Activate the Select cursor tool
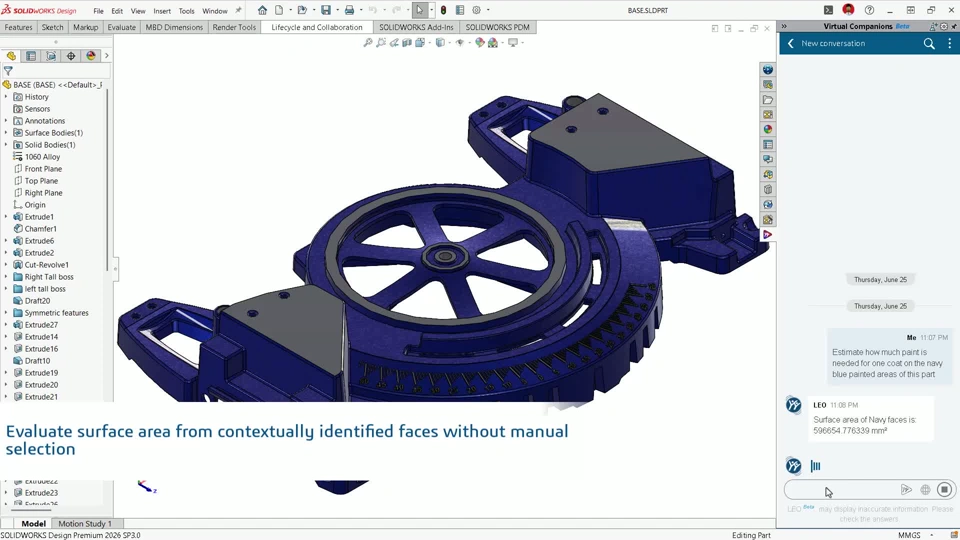 click(419, 10)
